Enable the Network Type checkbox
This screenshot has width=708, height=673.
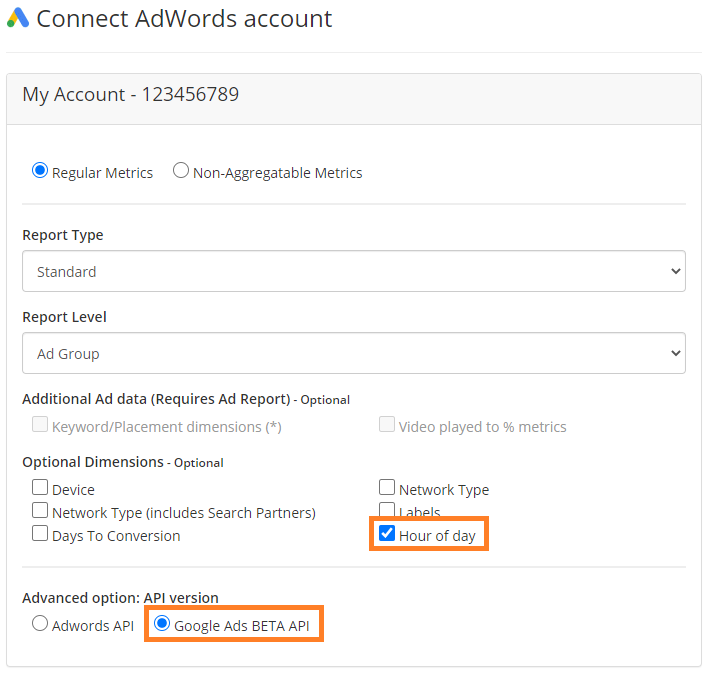click(387, 487)
